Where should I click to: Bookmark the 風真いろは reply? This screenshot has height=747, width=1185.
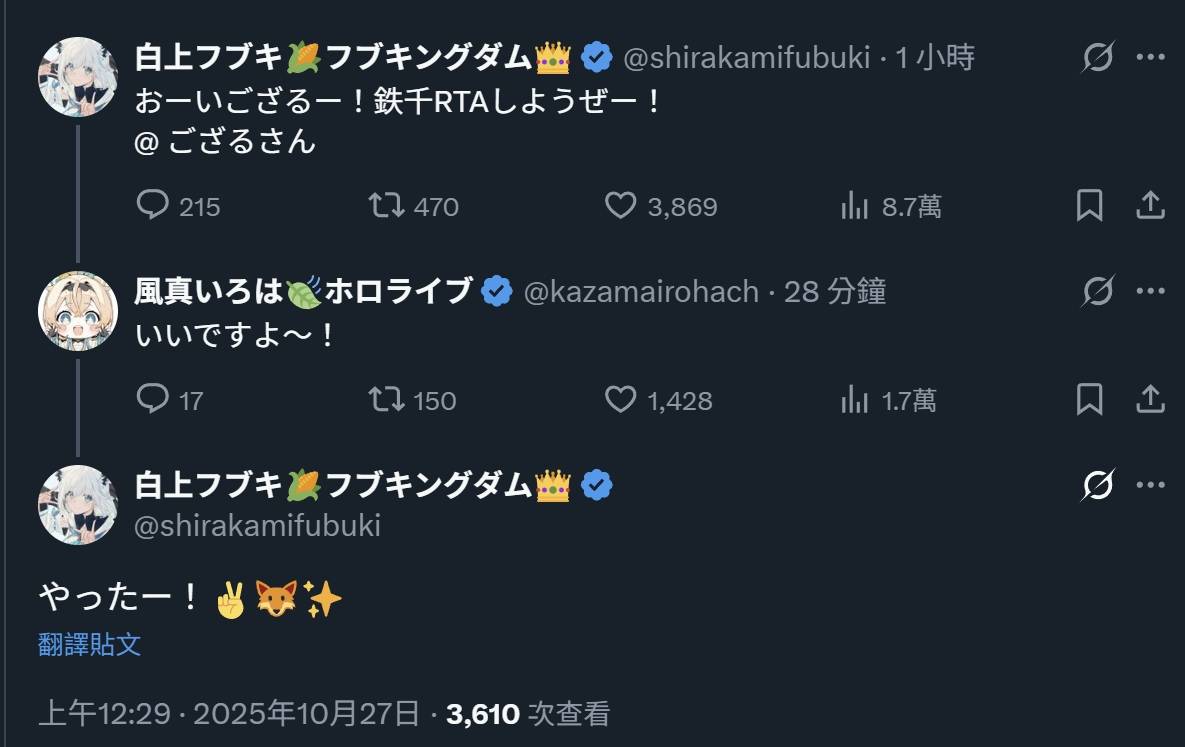tap(1089, 400)
